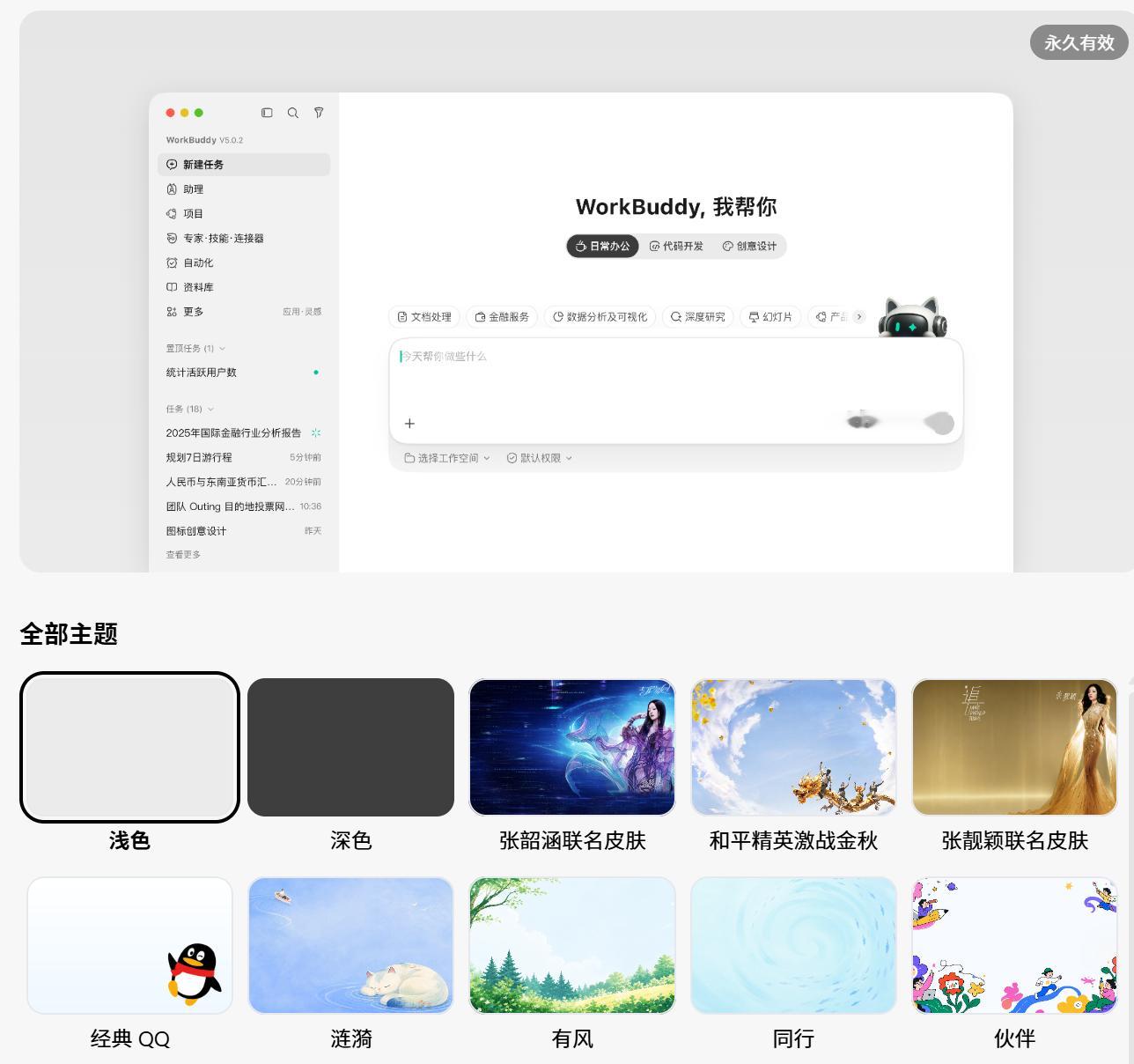
Task: Open search with the magnifier icon
Action: click(292, 113)
